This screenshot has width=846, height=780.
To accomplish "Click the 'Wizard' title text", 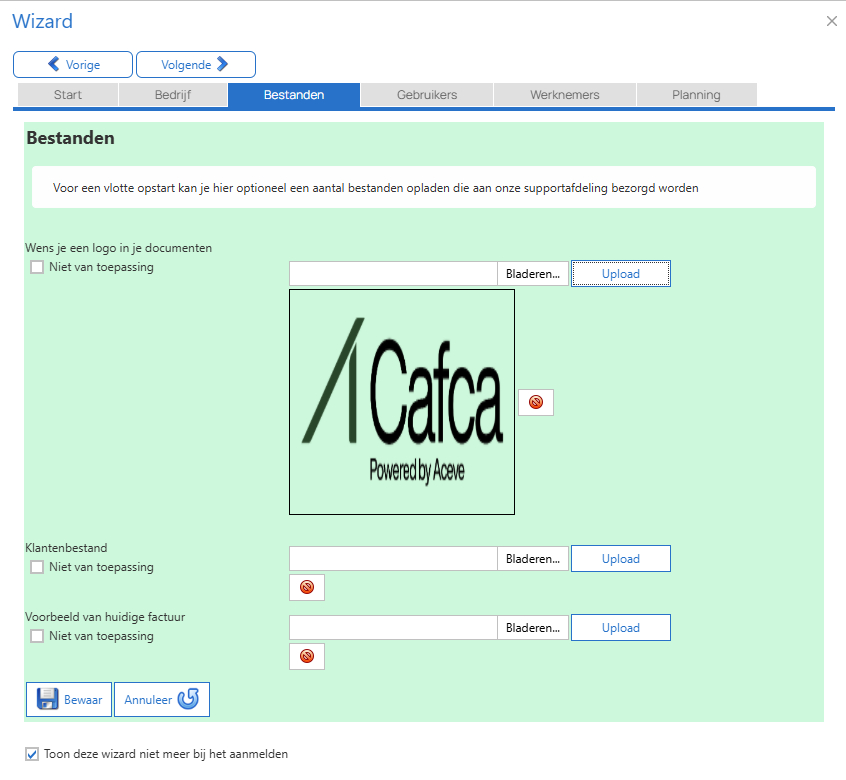I will tap(43, 21).
